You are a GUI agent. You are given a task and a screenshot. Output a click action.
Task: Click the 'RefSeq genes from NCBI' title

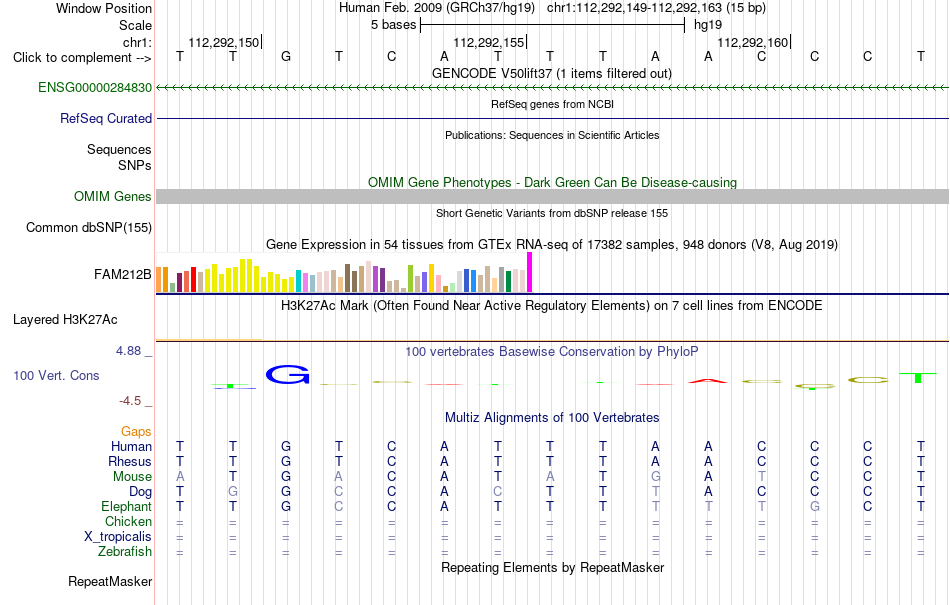tap(552, 104)
